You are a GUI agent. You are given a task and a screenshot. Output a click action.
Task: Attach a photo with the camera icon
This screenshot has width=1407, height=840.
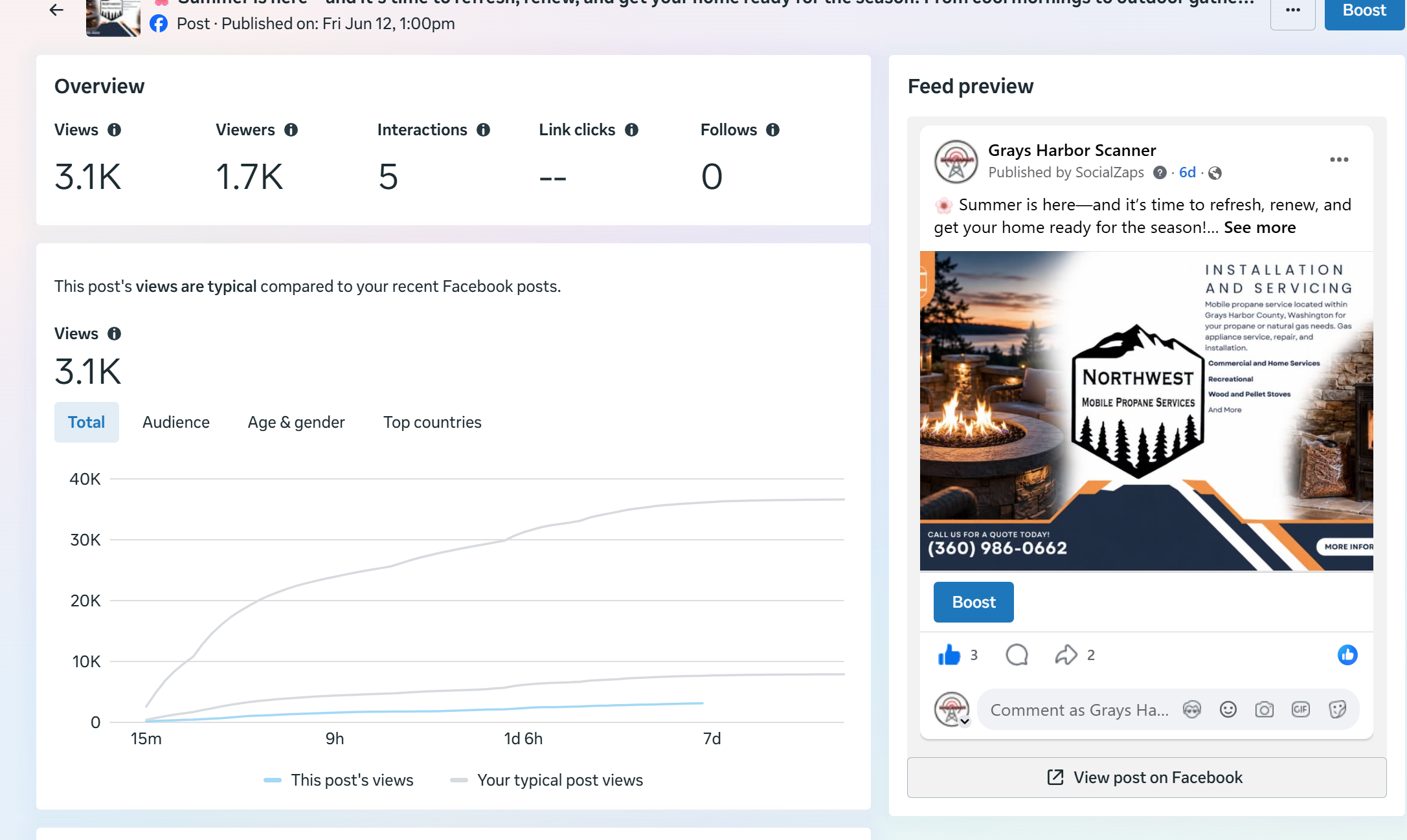[x=1265, y=711]
